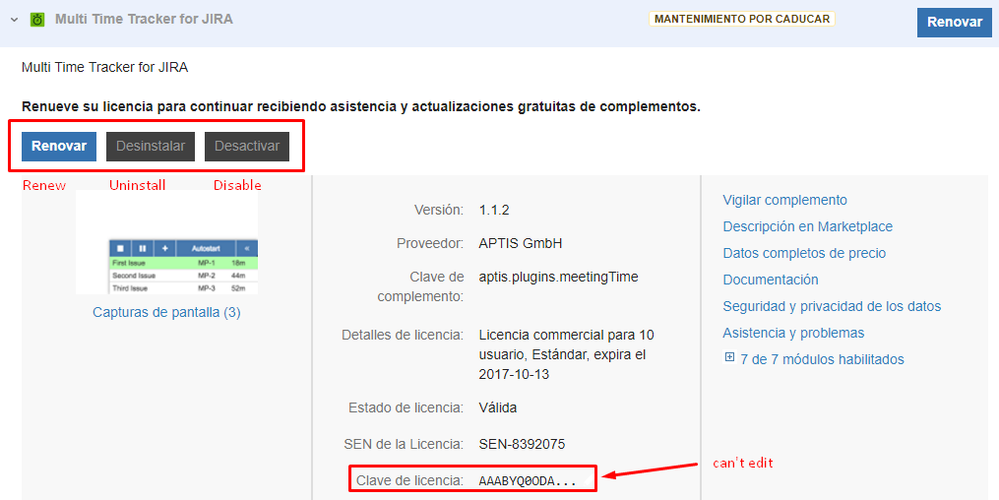Select the aptis.plugins.meetingTime add-on key
Image resolution: width=999 pixels, height=500 pixels.
point(558,277)
